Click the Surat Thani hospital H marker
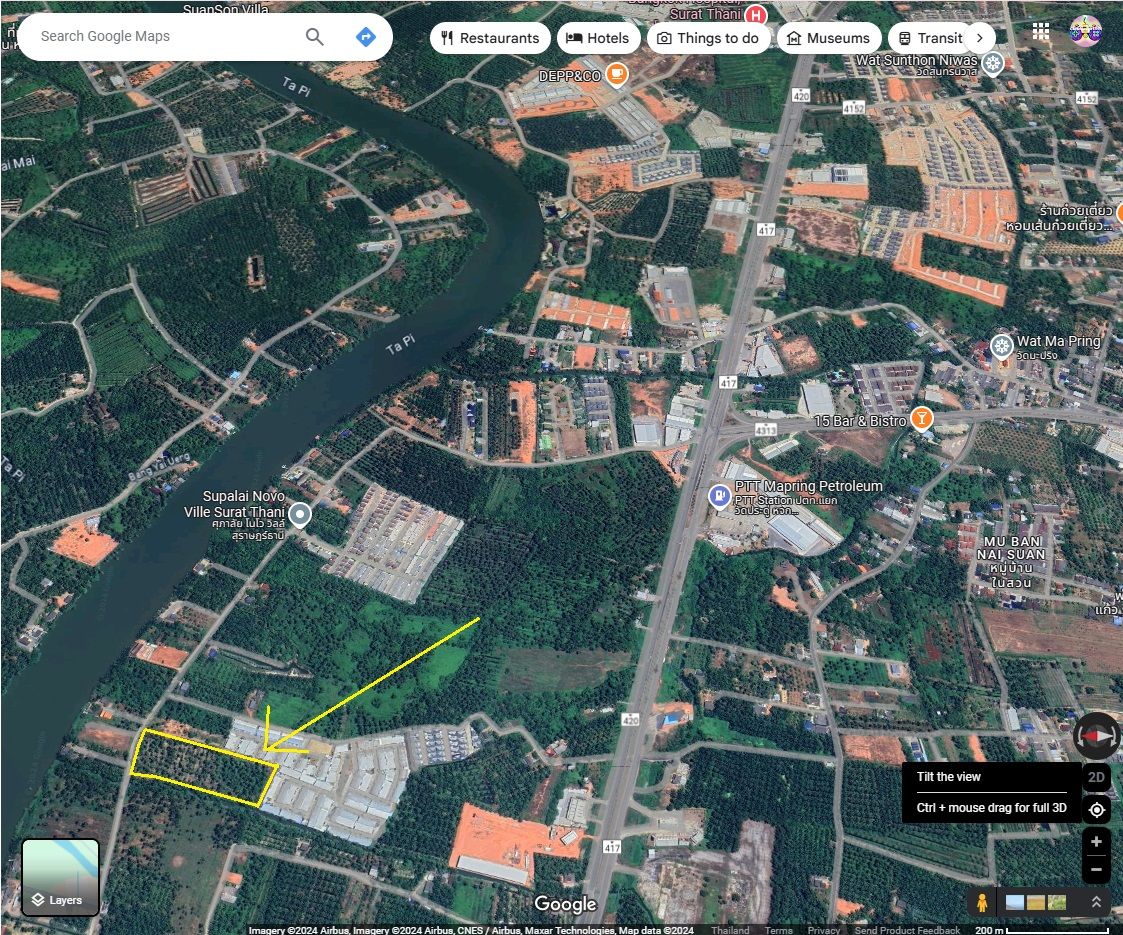The width and height of the screenshot is (1123, 935). [x=756, y=14]
